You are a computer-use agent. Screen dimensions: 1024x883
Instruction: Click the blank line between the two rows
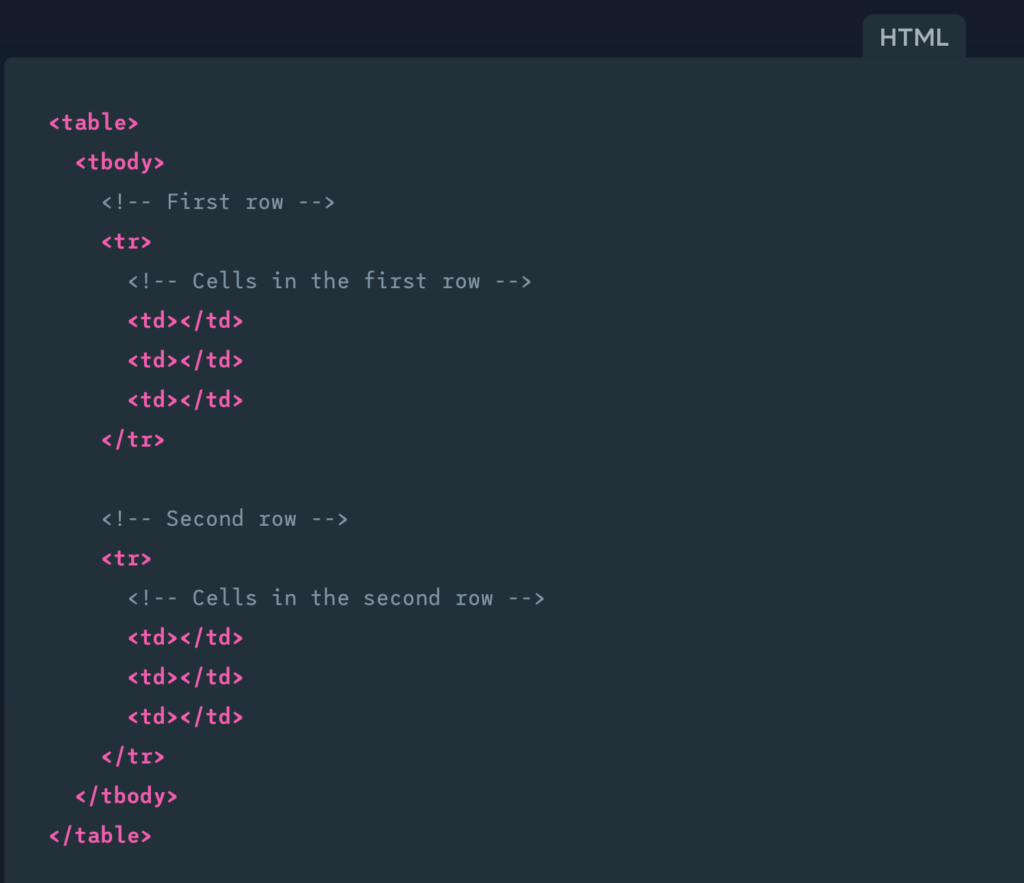pos(300,479)
